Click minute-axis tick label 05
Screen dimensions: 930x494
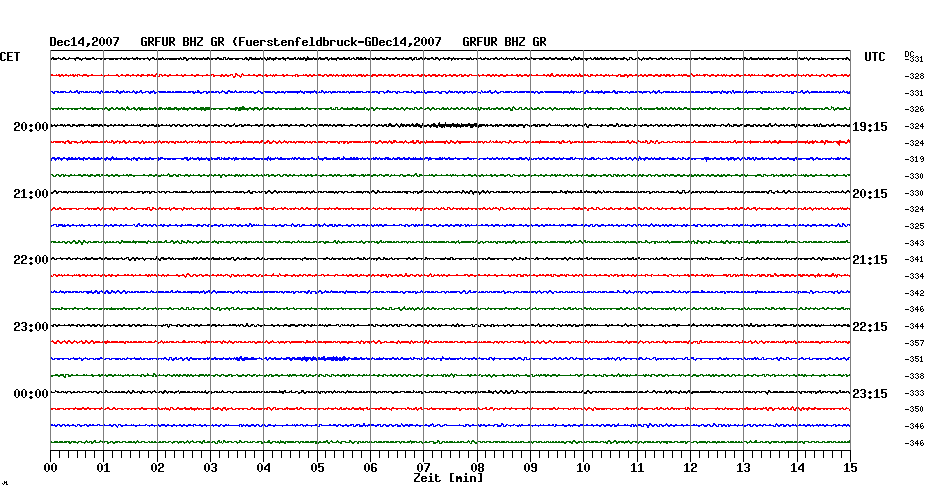click(317, 468)
